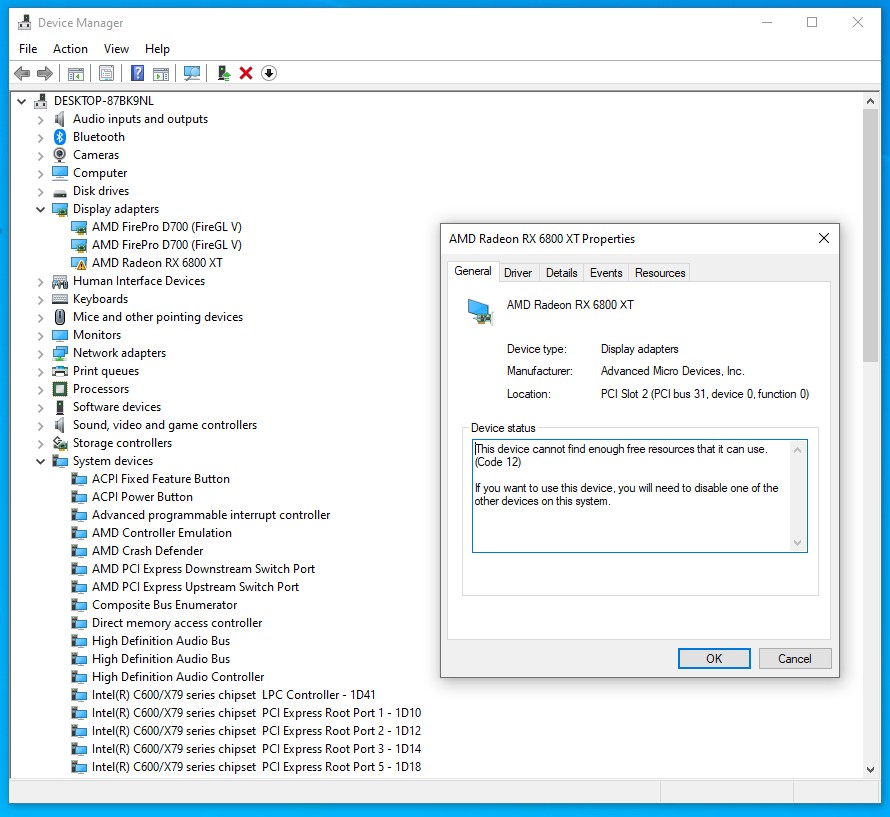Image resolution: width=890 pixels, height=817 pixels.
Task: Select Direct memory access controller
Action: tap(177, 623)
